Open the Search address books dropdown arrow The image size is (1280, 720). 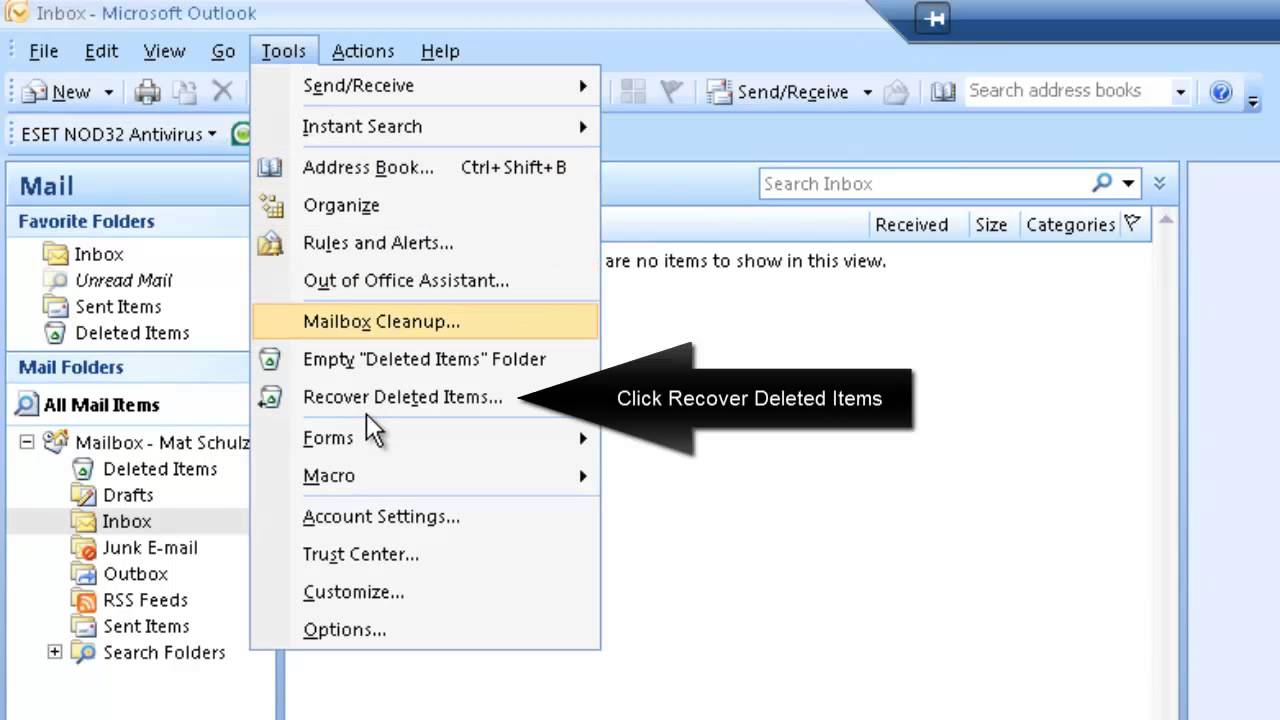[1180, 92]
